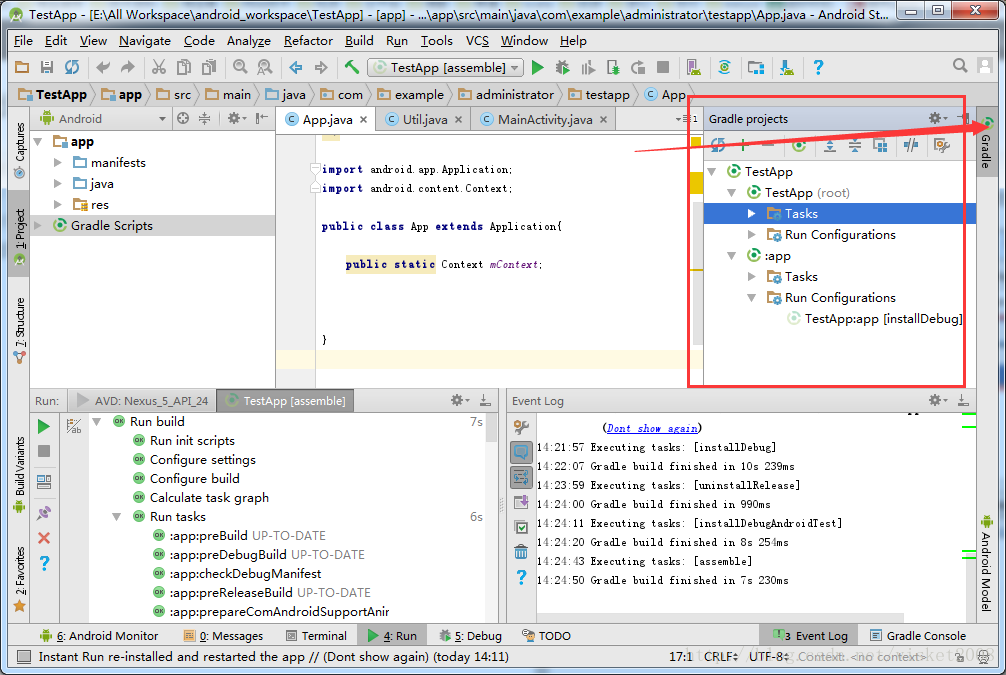Click the Stop square icon in main toolbar

[x=663, y=67]
